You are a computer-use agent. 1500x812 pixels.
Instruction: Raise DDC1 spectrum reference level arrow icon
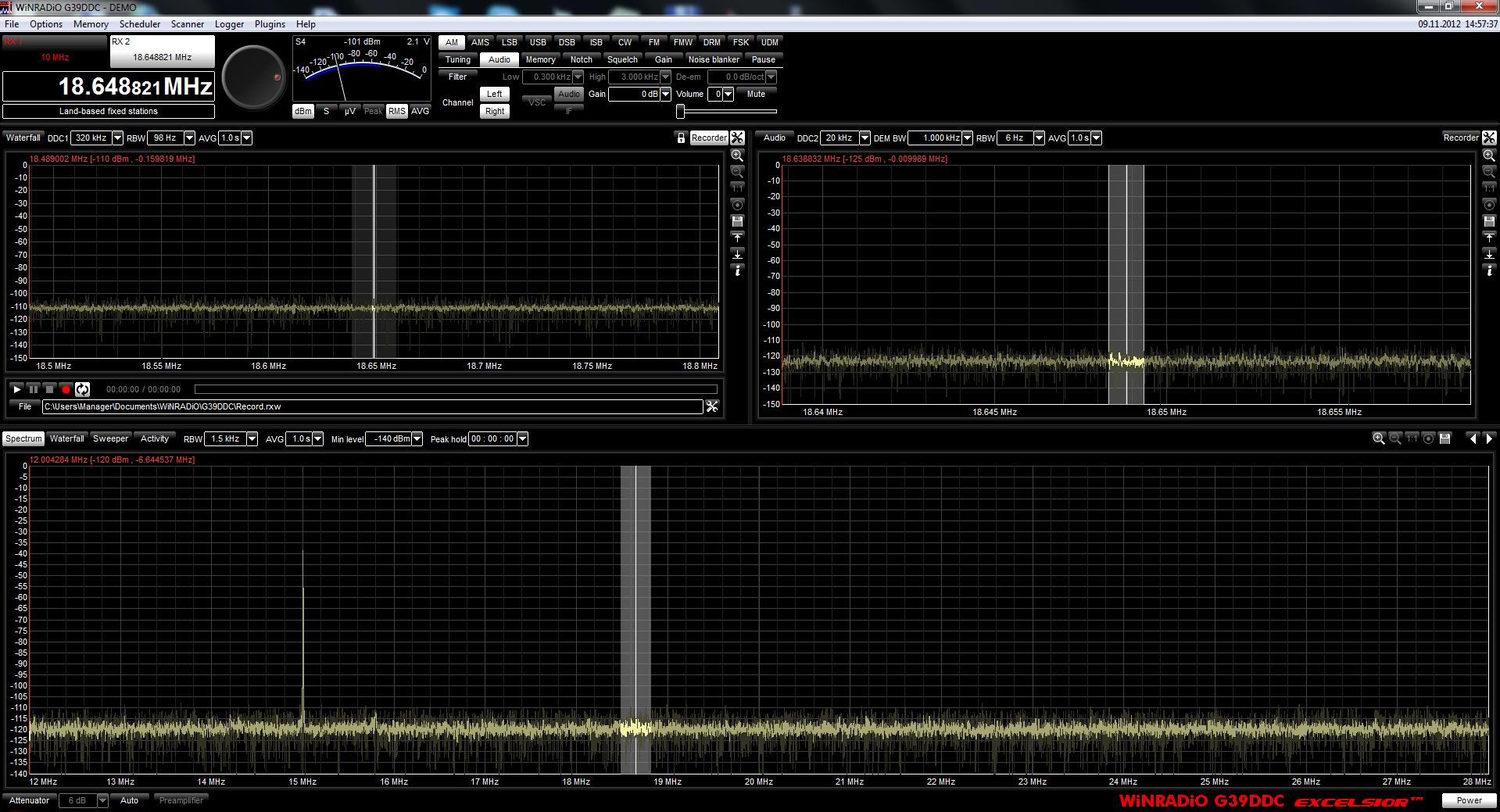[737, 238]
